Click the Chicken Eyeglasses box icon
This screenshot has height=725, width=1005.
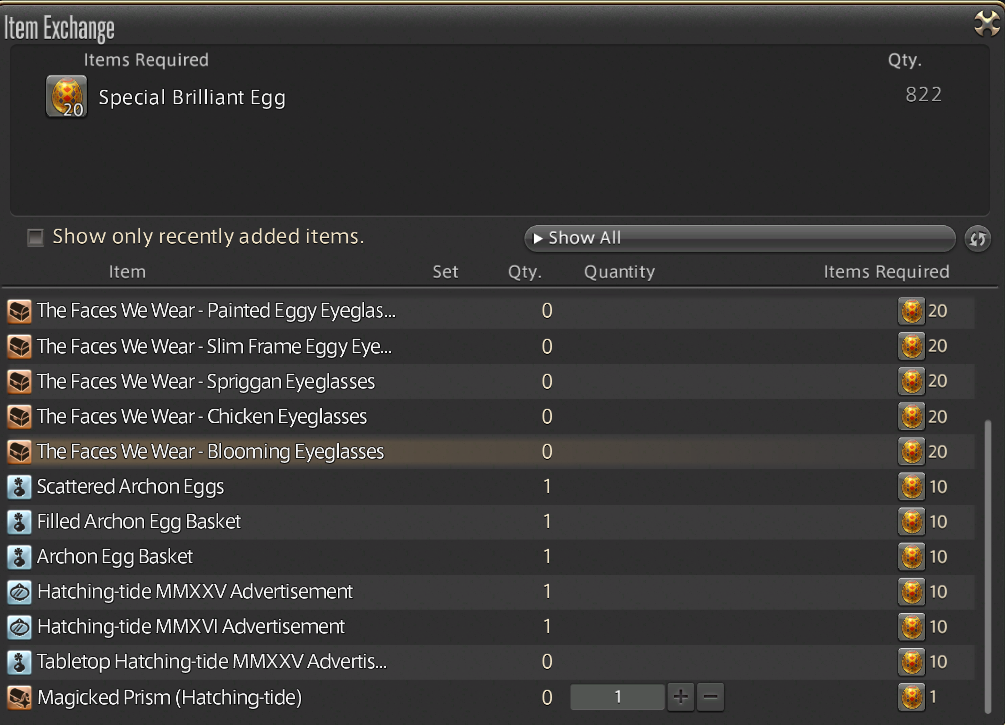(19, 417)
